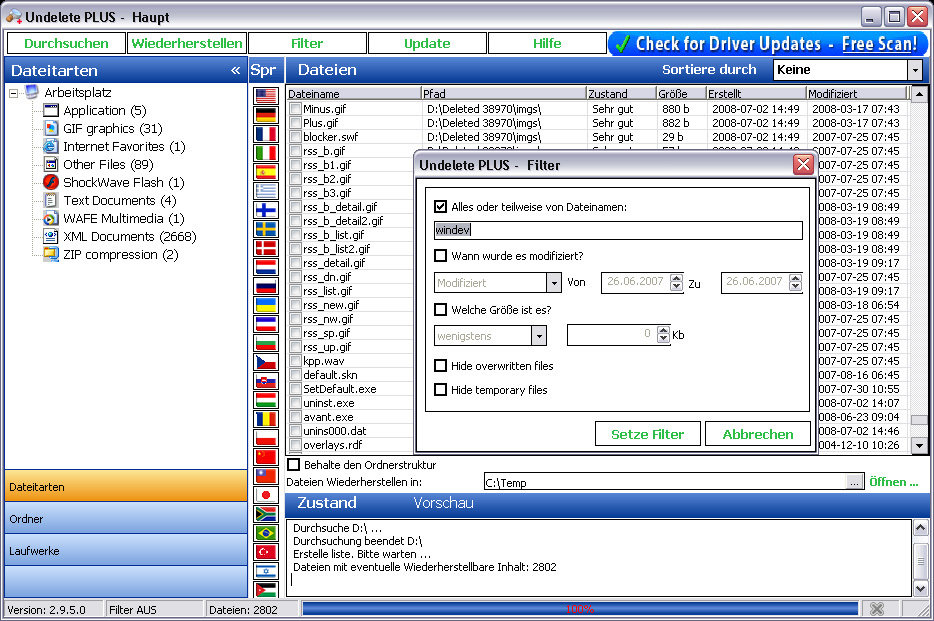The image size is (934, 621).
Task: Collapse the Dateitarten panel with « arrows
Action: (x=235, y=70)
